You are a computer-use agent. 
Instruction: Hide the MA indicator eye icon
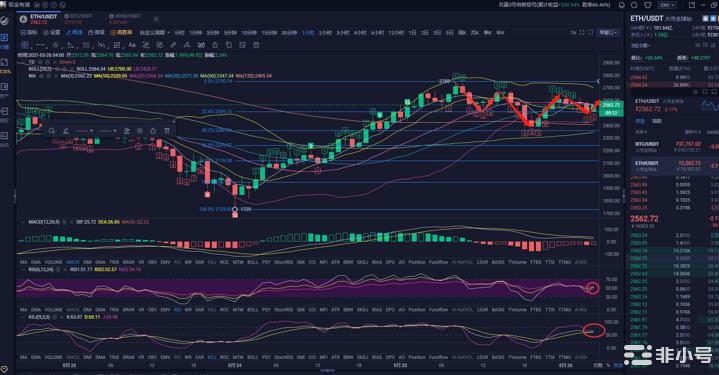coord(42,76)
